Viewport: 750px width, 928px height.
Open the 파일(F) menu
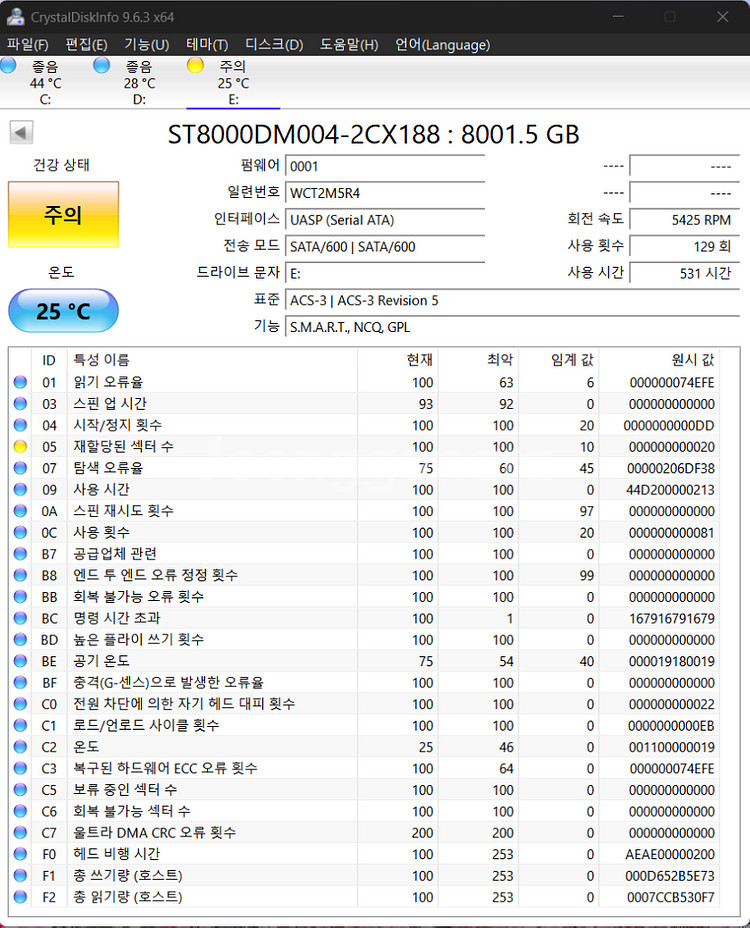(27, 45)
